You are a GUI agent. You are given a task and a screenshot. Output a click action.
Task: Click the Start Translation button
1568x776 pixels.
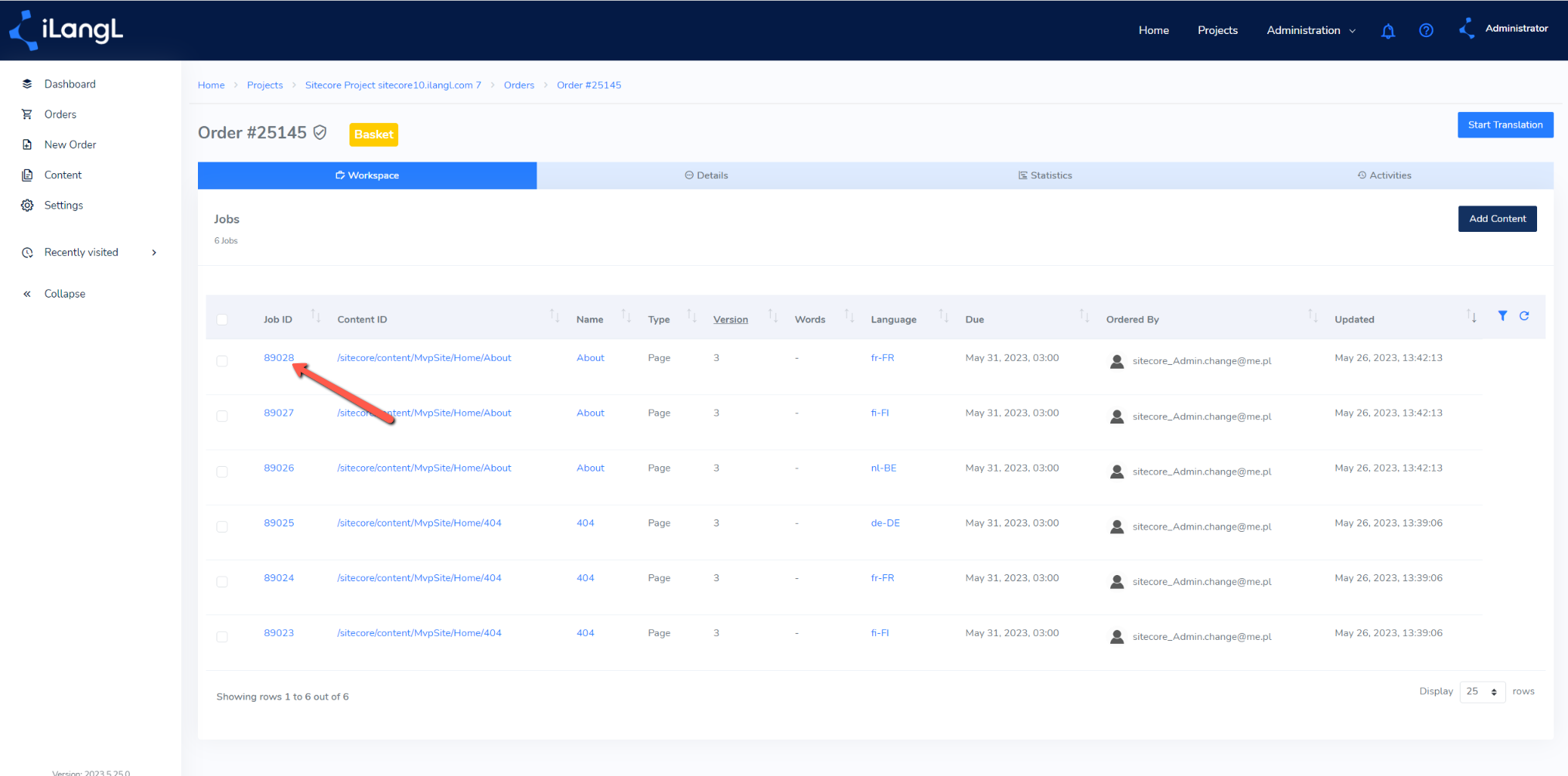[x=1505, y=125]
